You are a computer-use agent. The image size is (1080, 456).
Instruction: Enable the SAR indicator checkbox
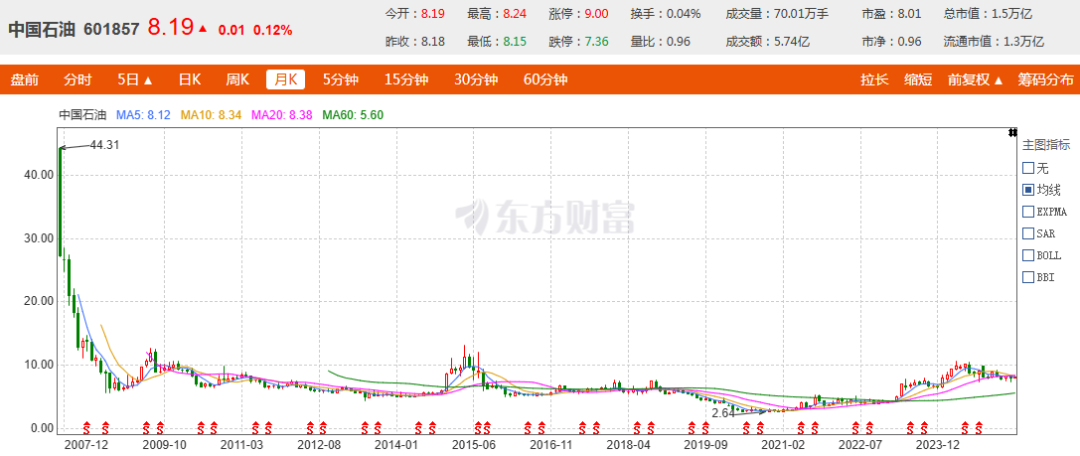(x=1028, y=233)
